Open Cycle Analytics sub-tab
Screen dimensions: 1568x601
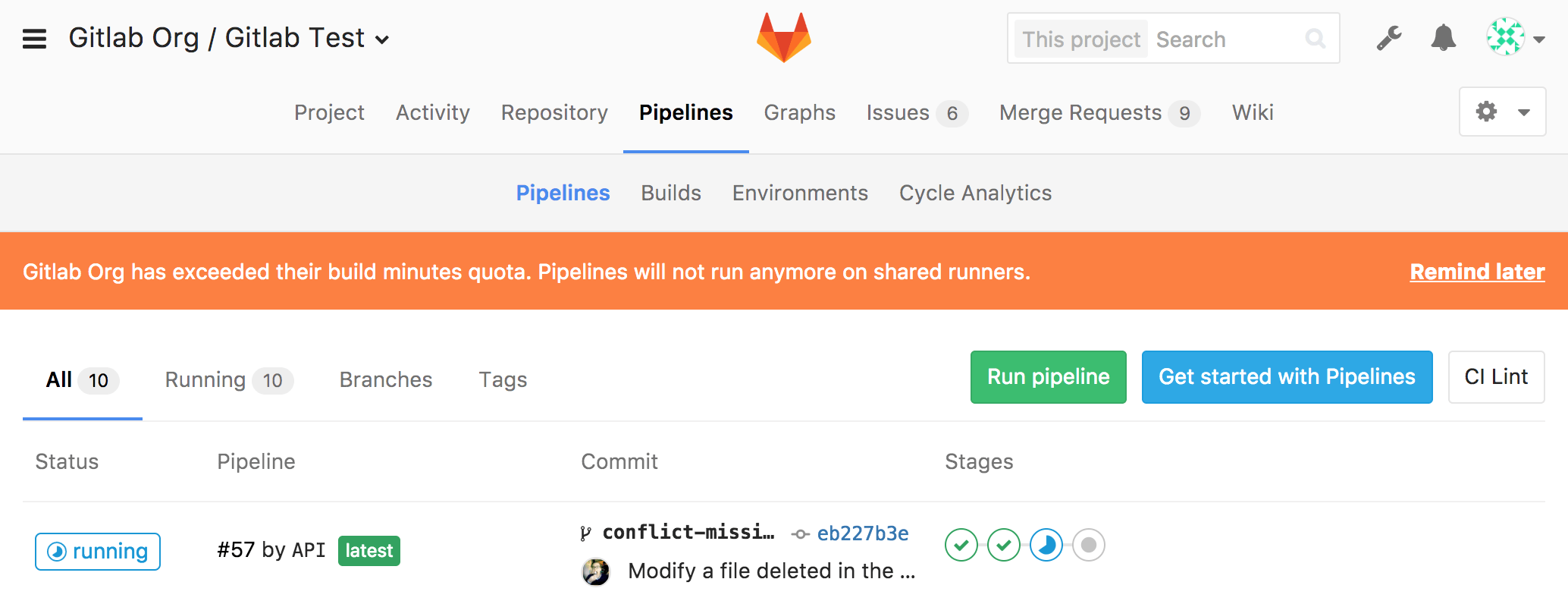975,193
